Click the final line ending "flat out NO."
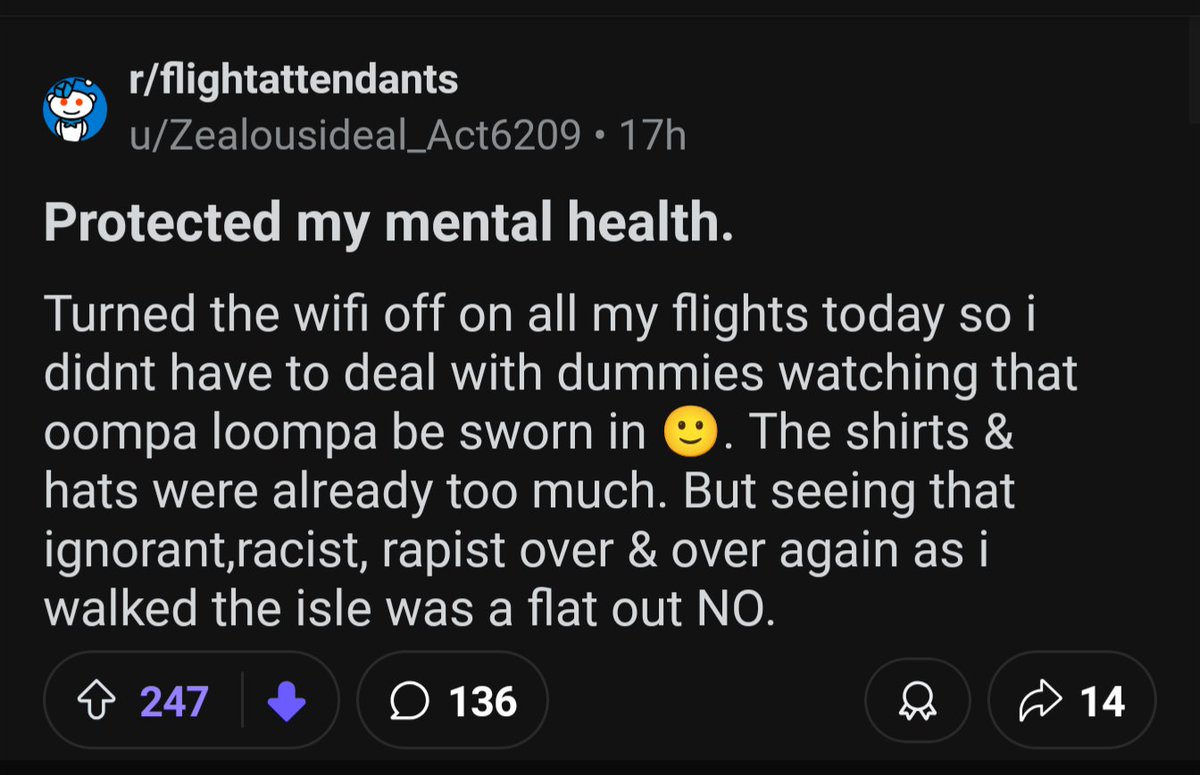This screenshot has height=775, width=1200. pos(410,607)
